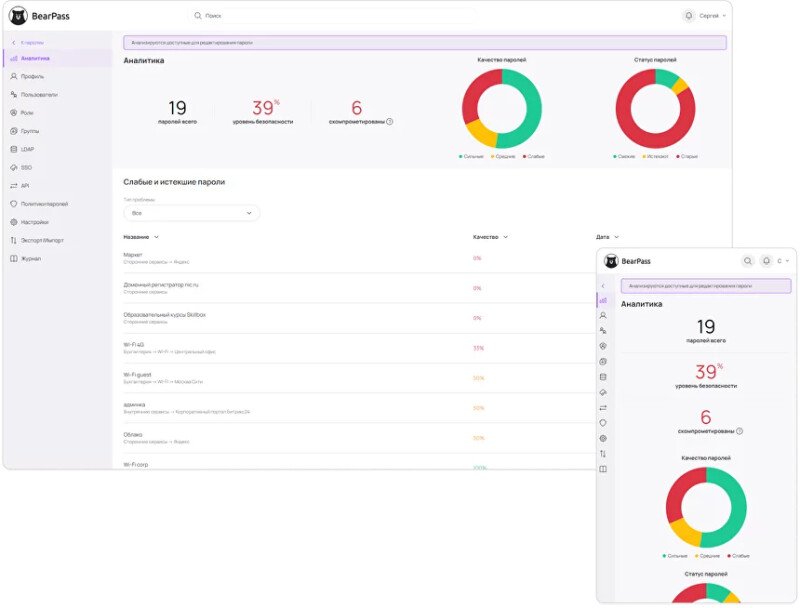
Task: Click help icon next to скомпрометированы in desktop view
Action: 389,122
